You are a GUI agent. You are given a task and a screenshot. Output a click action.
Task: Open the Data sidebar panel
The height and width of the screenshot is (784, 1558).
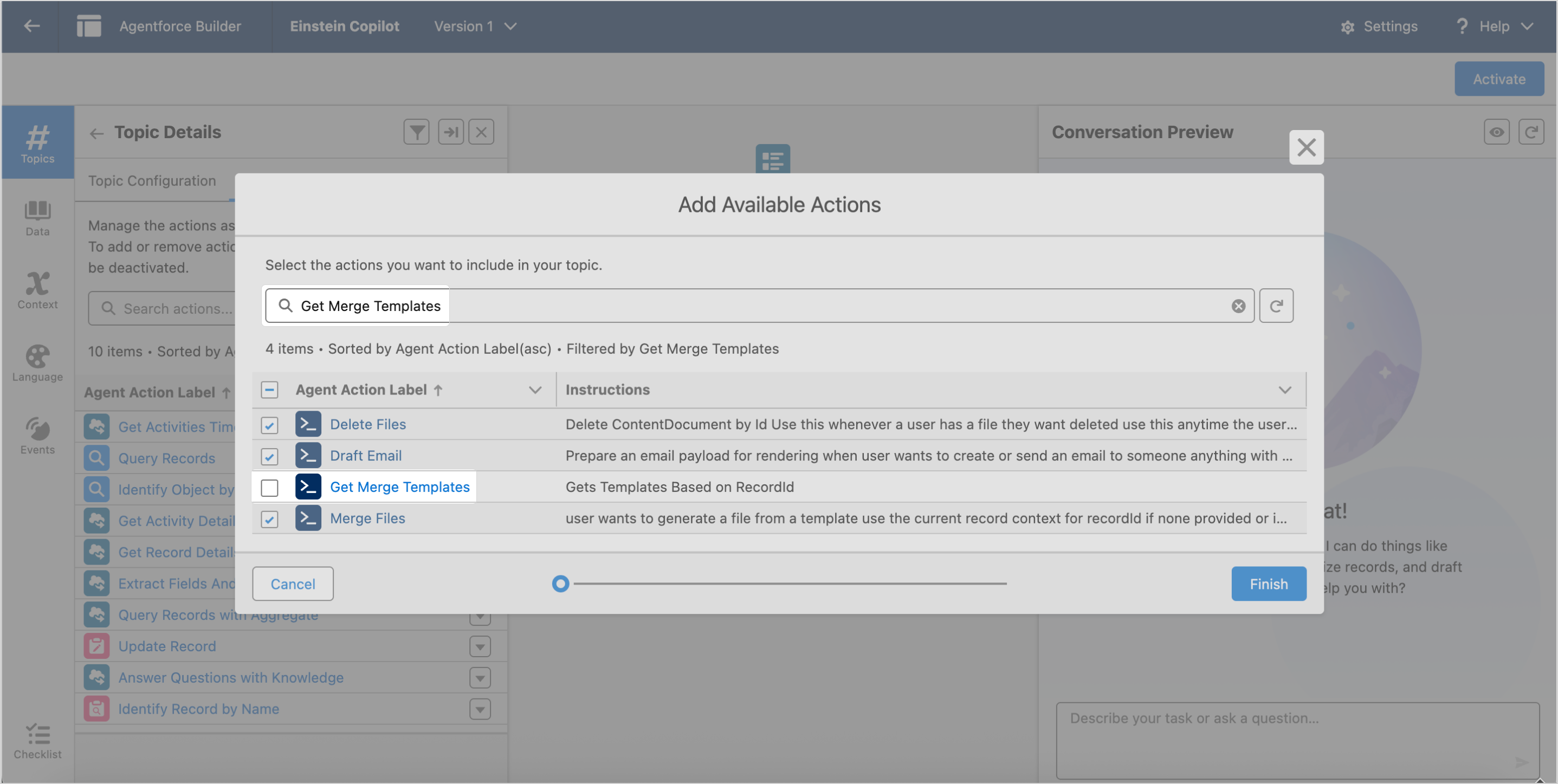click(x=37, y=218)
